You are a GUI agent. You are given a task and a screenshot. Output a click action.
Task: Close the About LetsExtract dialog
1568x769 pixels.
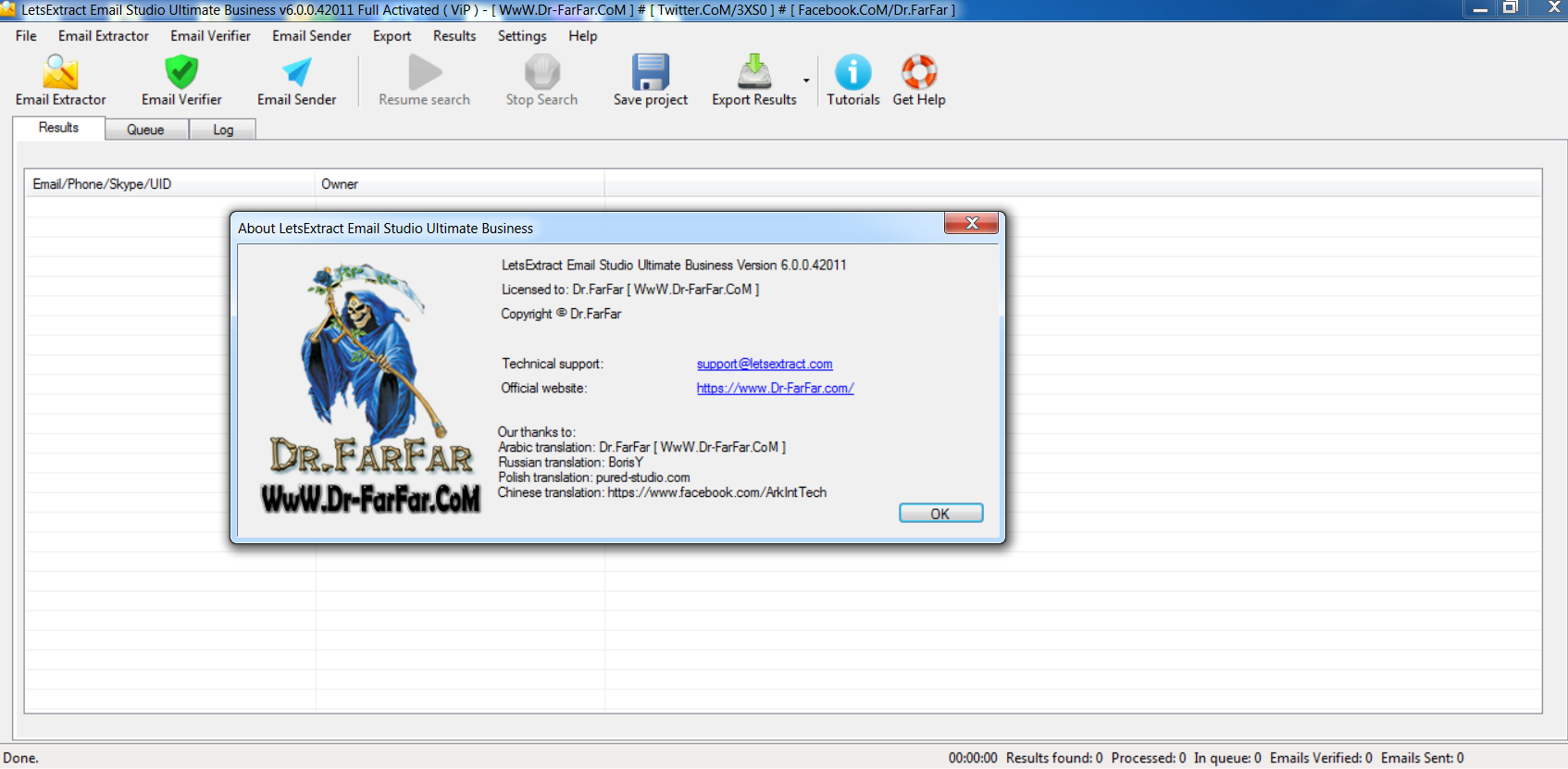[x=971, y=223]
